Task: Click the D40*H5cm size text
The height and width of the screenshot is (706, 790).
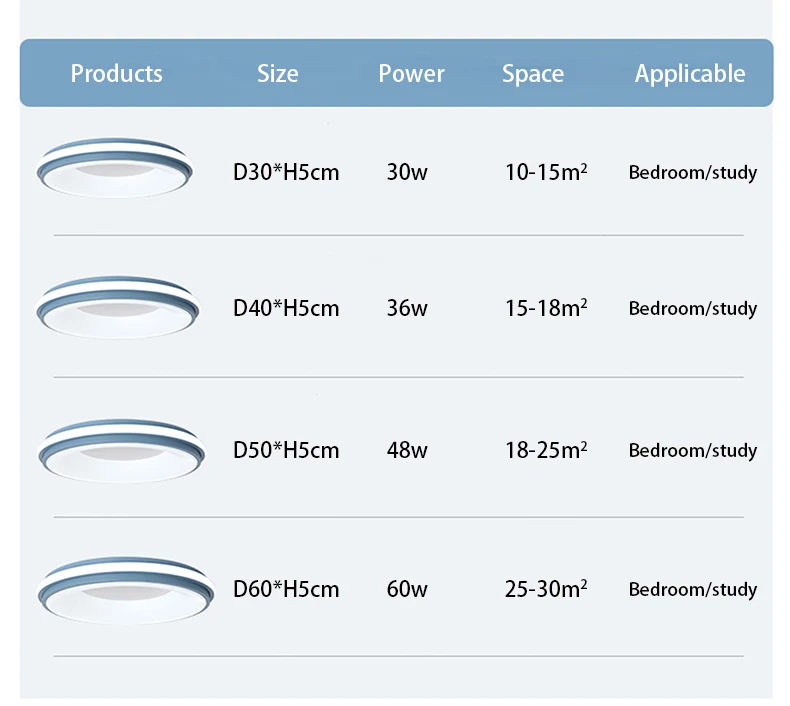Action: pos(286,308)
